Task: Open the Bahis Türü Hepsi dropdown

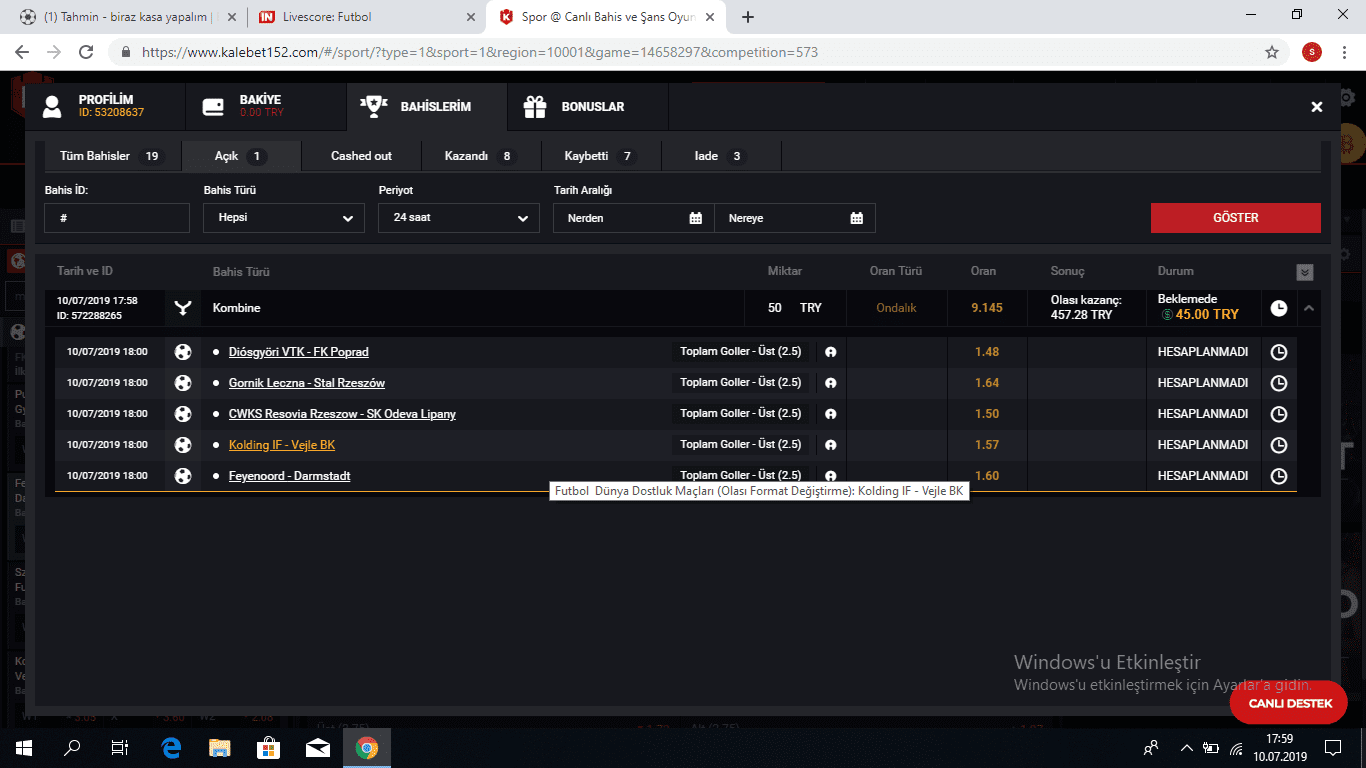Action: pyautogui.click(x=284, y=218)
